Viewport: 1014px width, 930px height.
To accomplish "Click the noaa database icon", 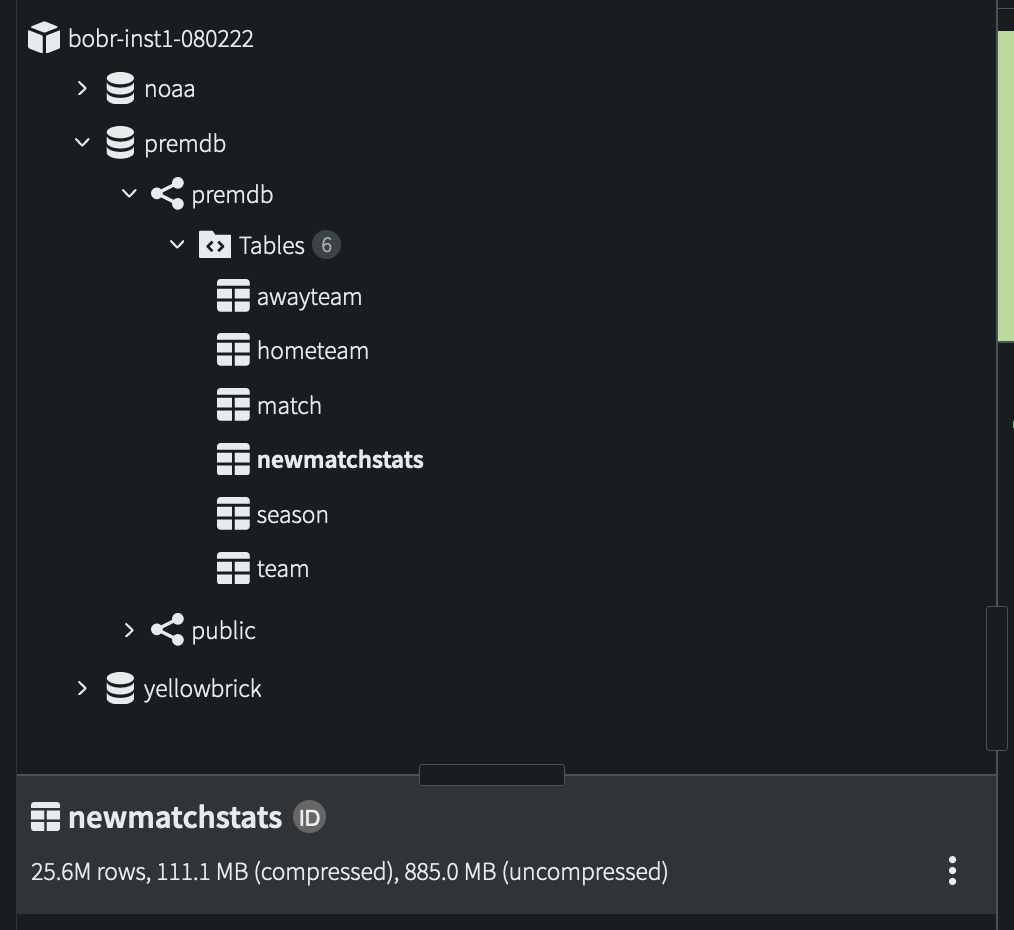I will tap(120, 89).
